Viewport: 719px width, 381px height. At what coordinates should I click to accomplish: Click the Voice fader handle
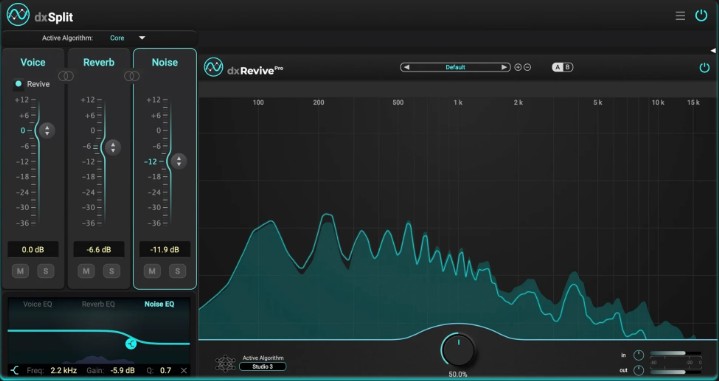tap(47, 131)
